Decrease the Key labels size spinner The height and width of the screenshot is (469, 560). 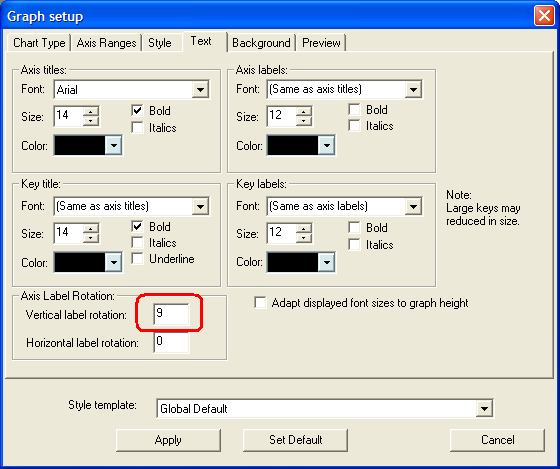pos(304,238)
